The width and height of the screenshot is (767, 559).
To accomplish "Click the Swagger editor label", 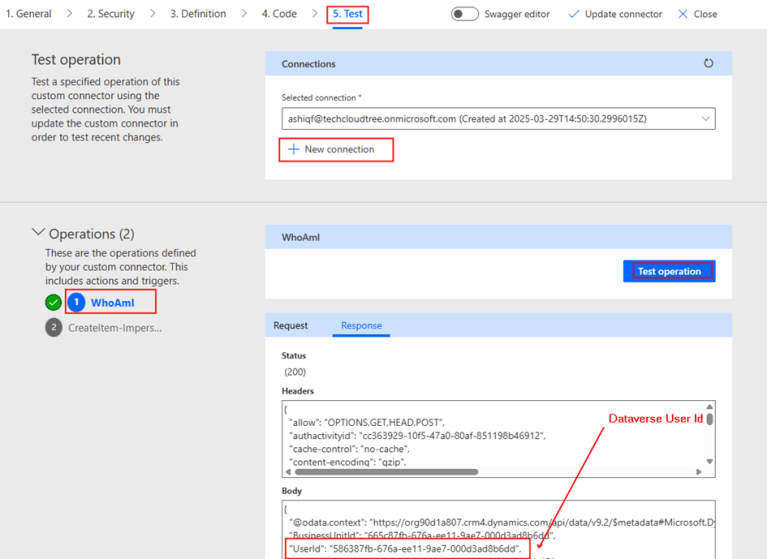I will coord(517,14).
